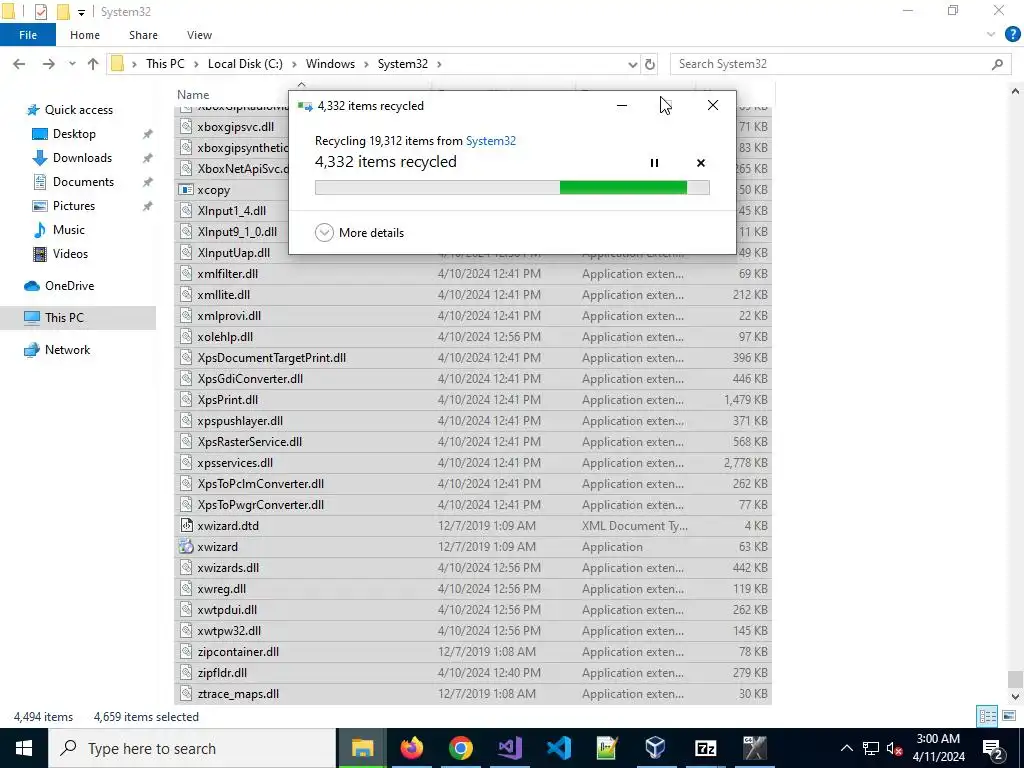Open 7-Zip from taskbar
The height and width of the screenshot is (768, 1024).
click(705, 748)
